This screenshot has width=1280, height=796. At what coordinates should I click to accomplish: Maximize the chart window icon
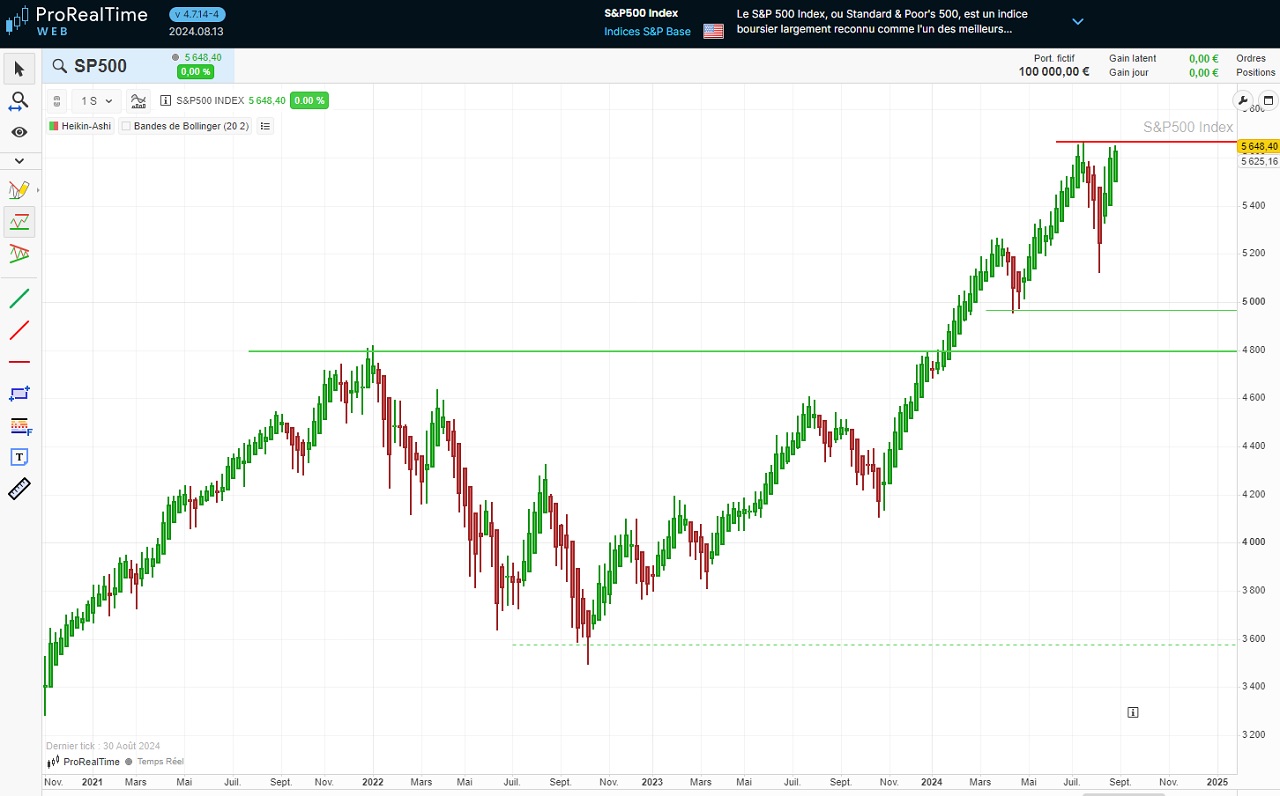(1268, 100)
